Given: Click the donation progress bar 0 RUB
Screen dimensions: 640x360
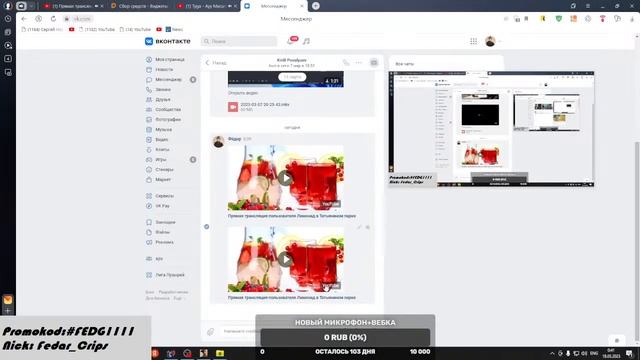Looking at the screenshot, I should [345, 338].
